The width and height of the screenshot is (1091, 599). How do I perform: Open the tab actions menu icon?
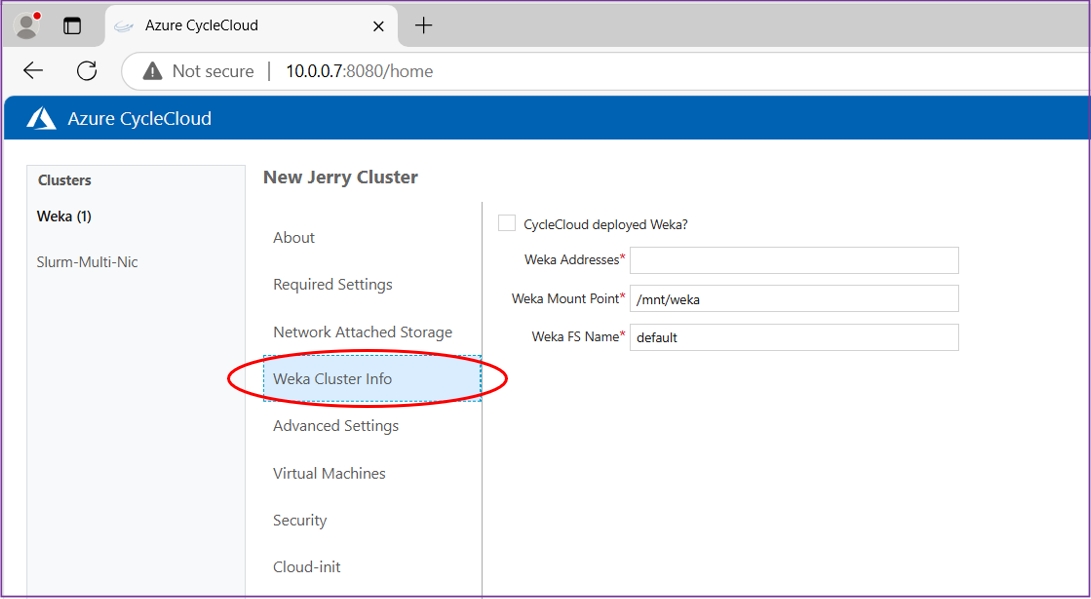tap(72, 26)
